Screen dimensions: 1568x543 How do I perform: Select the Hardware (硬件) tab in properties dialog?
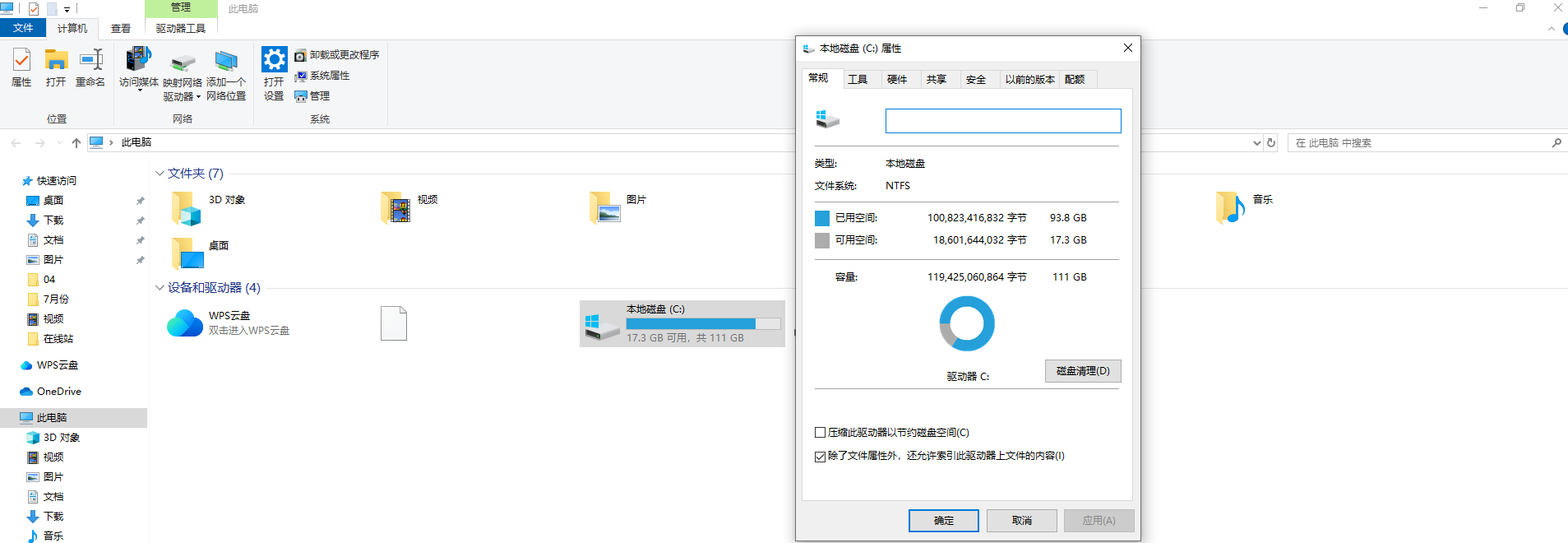897,80
